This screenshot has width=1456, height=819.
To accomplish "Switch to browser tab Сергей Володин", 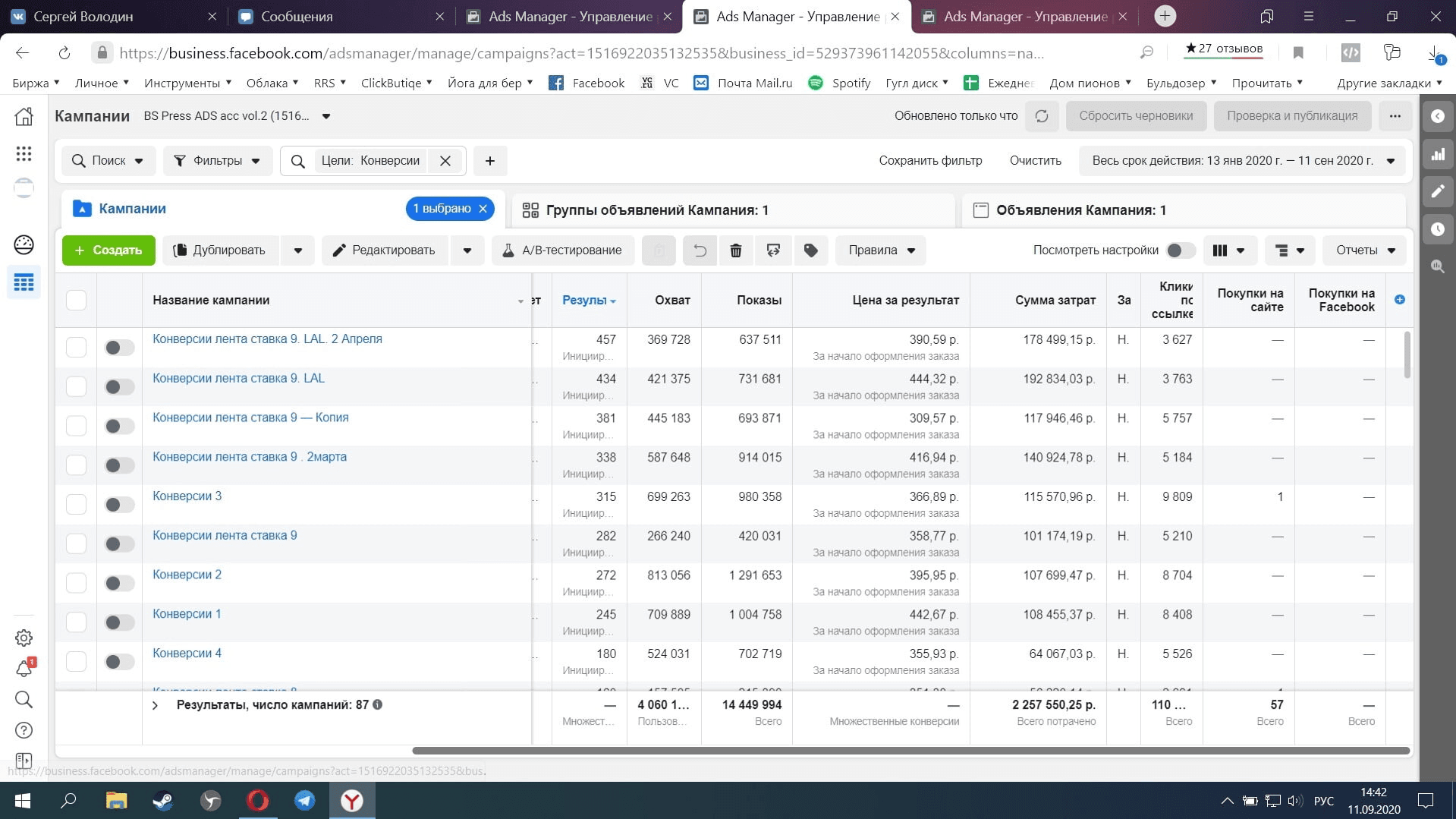I will click(114, 17).
